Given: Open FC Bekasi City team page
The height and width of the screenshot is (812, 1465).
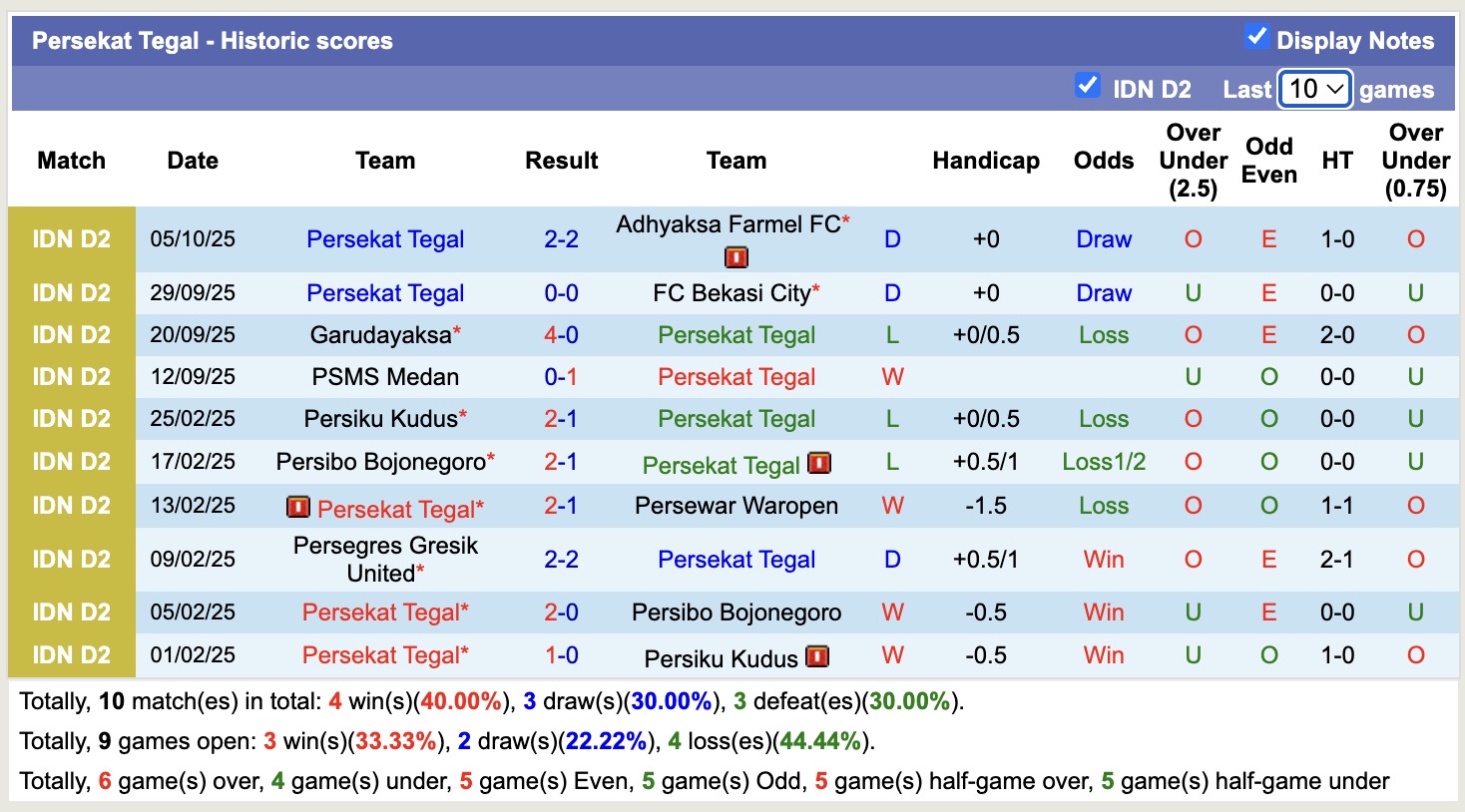Looking at the screenshot, I should tap(732, 293).
